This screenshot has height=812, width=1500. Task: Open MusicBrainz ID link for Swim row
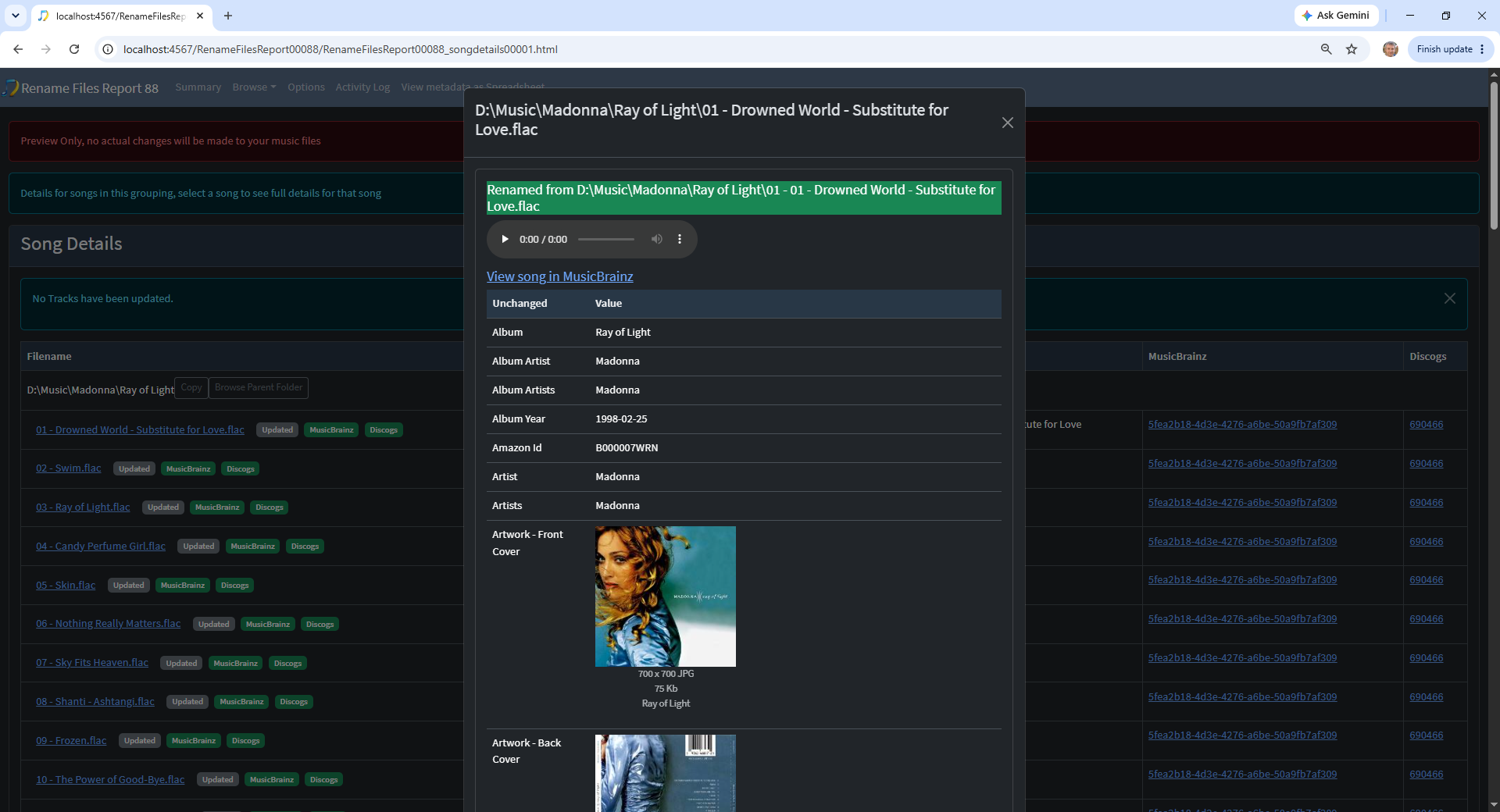point(1242,464)
